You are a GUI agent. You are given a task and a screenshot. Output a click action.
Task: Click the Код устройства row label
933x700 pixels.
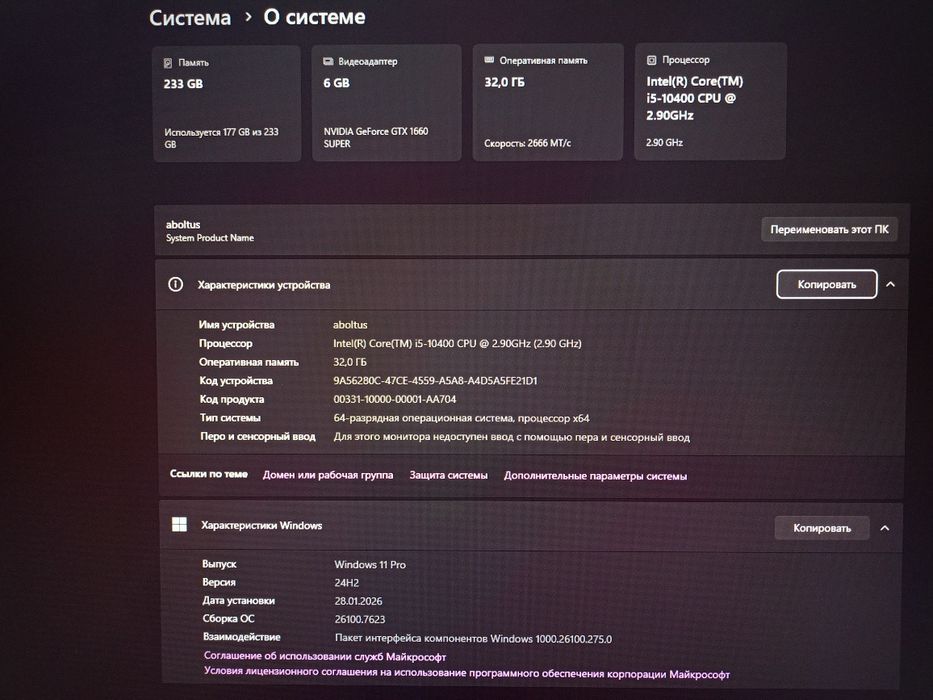pos(236,380)
